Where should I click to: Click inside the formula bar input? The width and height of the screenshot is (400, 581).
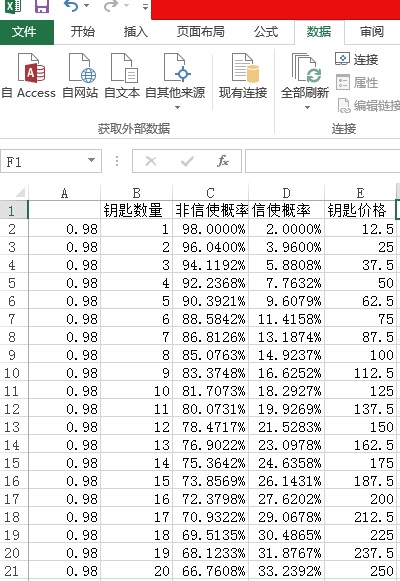point(322,161)
